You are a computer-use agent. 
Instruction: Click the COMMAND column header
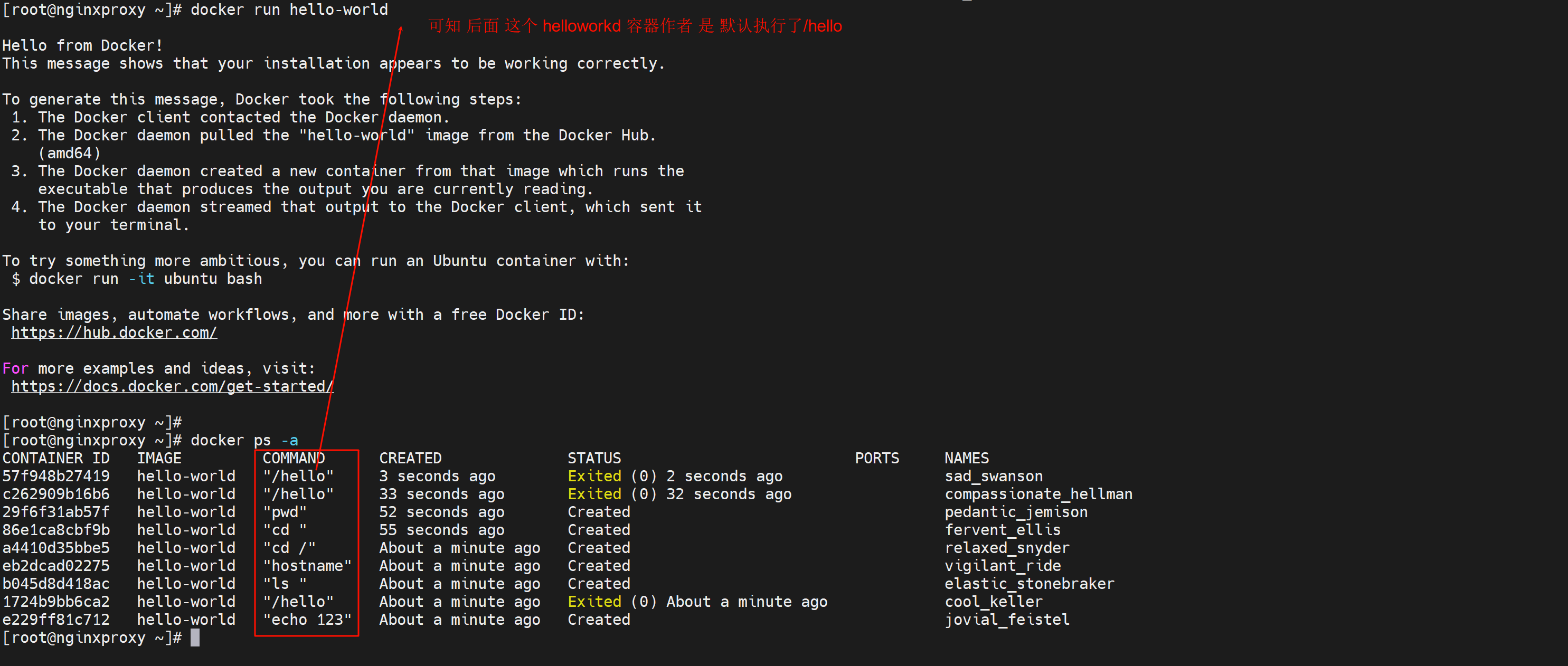294,458
